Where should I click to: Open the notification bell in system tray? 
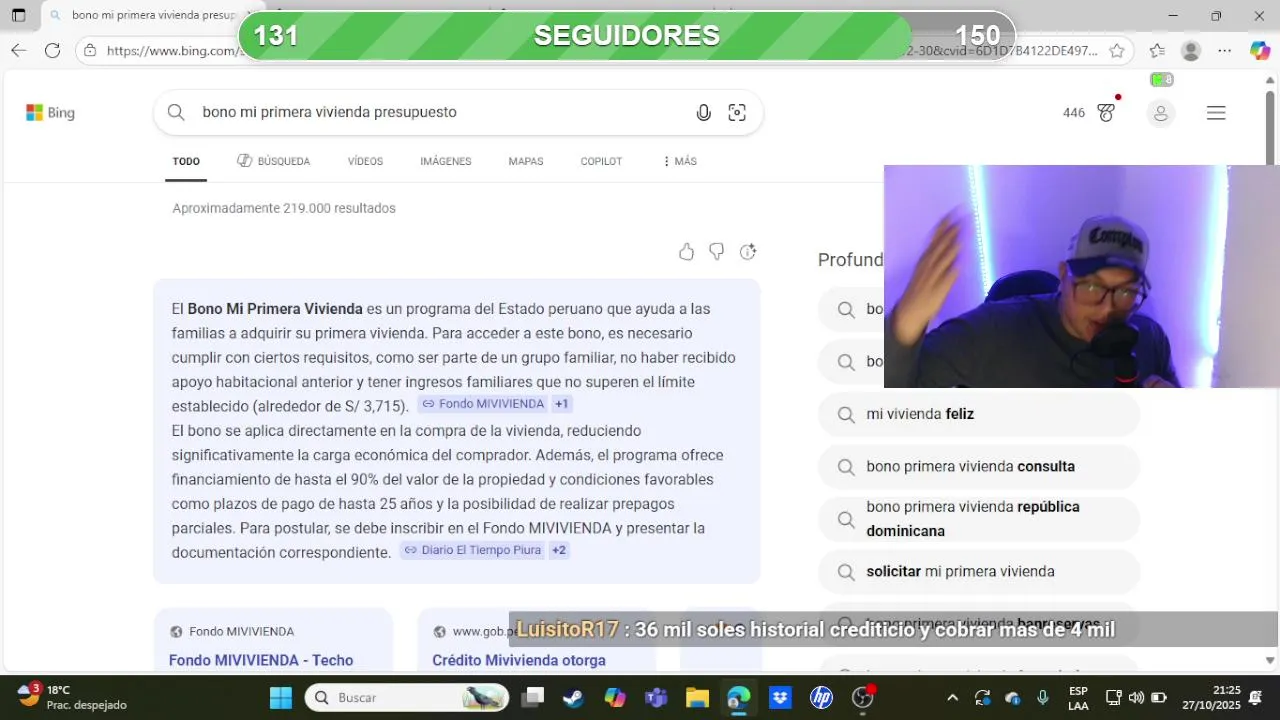(1256, 697)
